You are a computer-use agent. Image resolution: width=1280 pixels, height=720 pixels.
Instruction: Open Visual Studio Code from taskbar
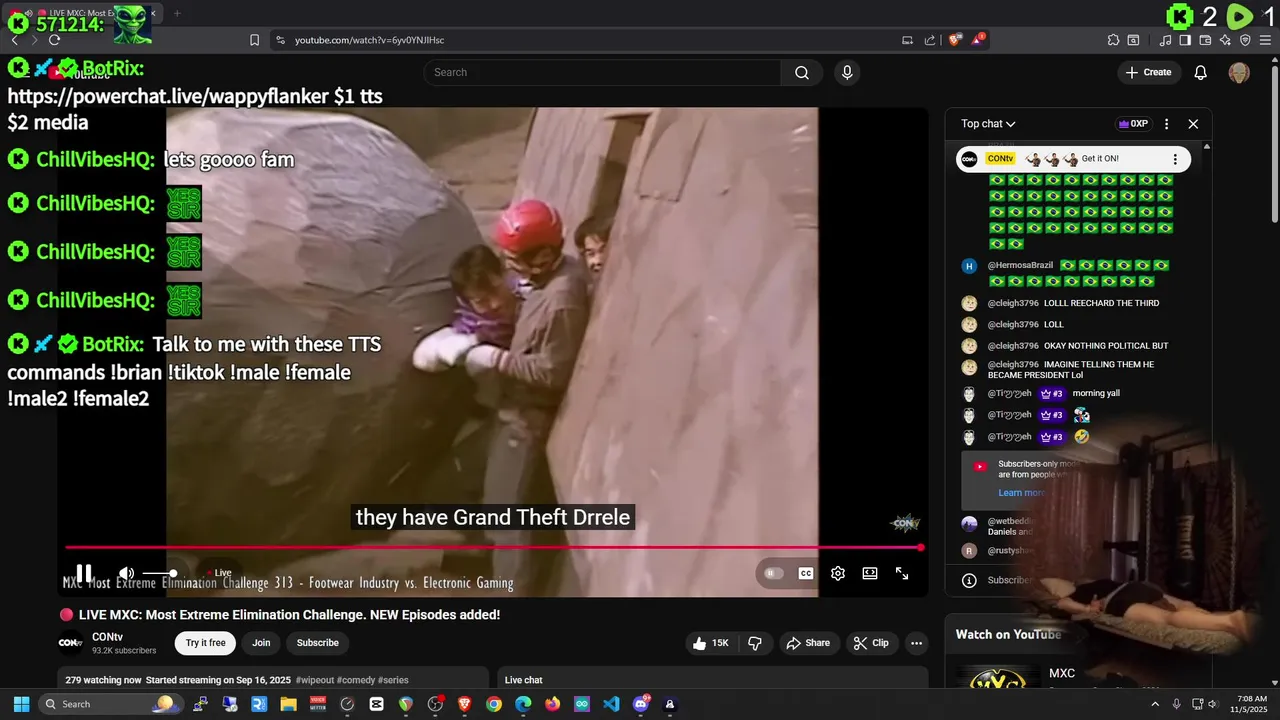[611, 704]
